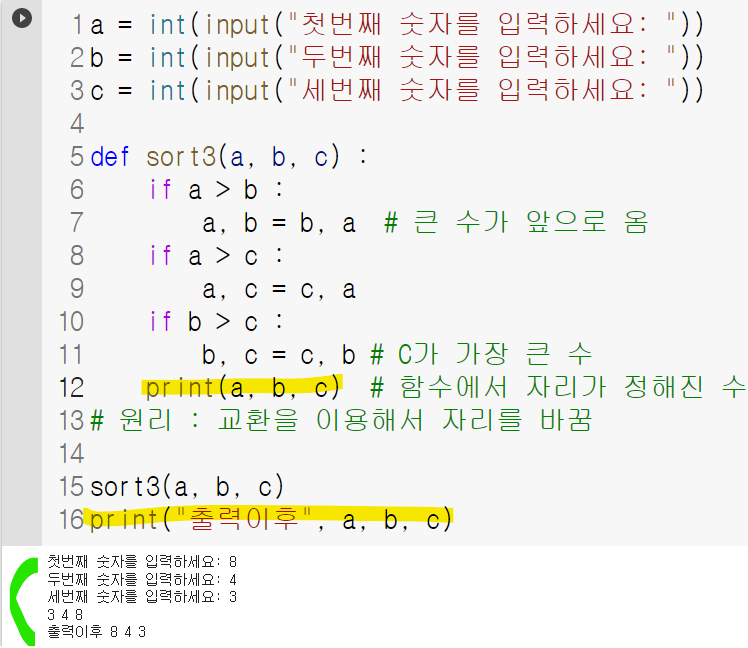Click the '# 함수에서 자리가 정해진 수' comment

coord(558,387)
